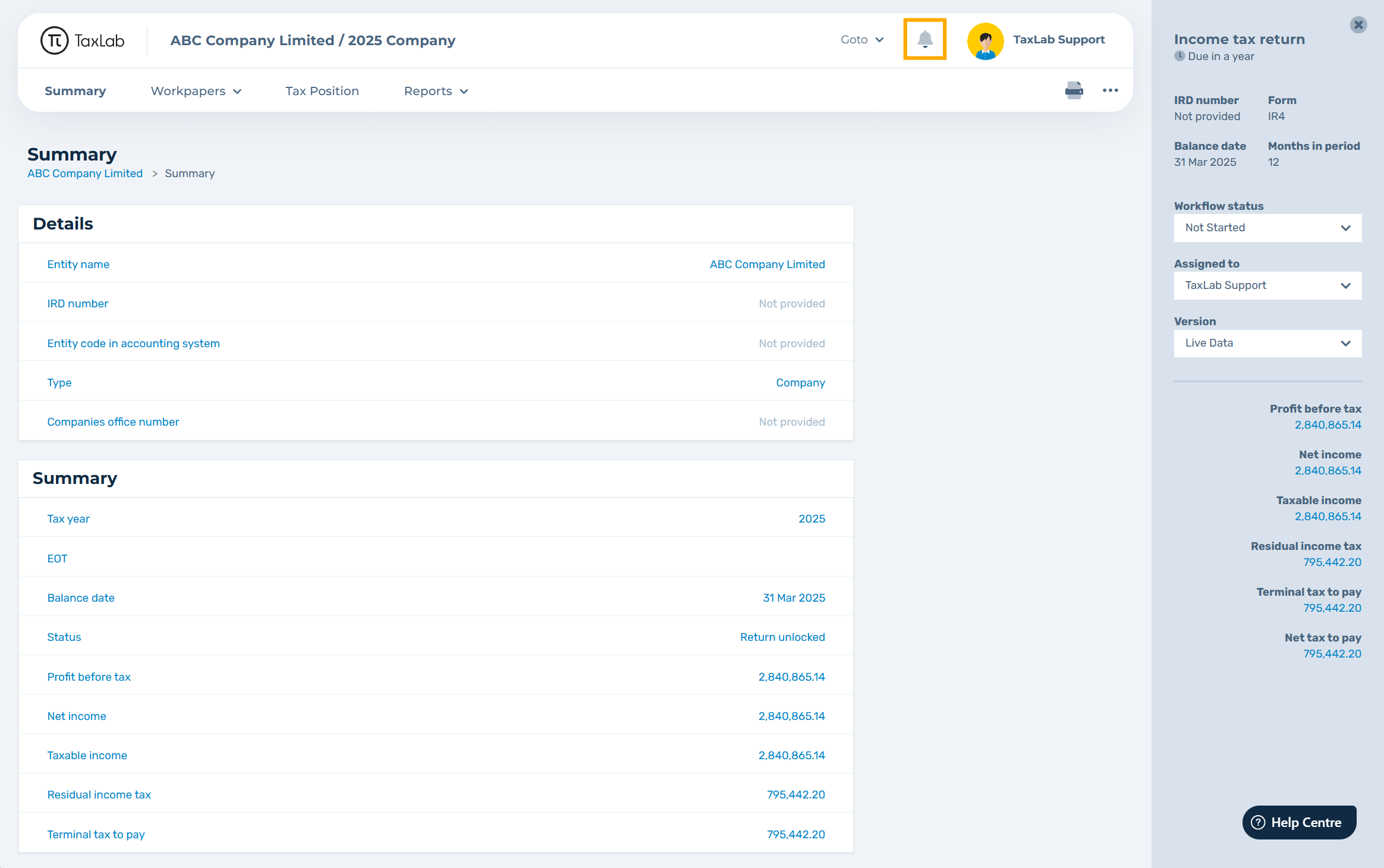
Task: Expand the Workflow status Not Started dropdown
Action: (1267, 228)
